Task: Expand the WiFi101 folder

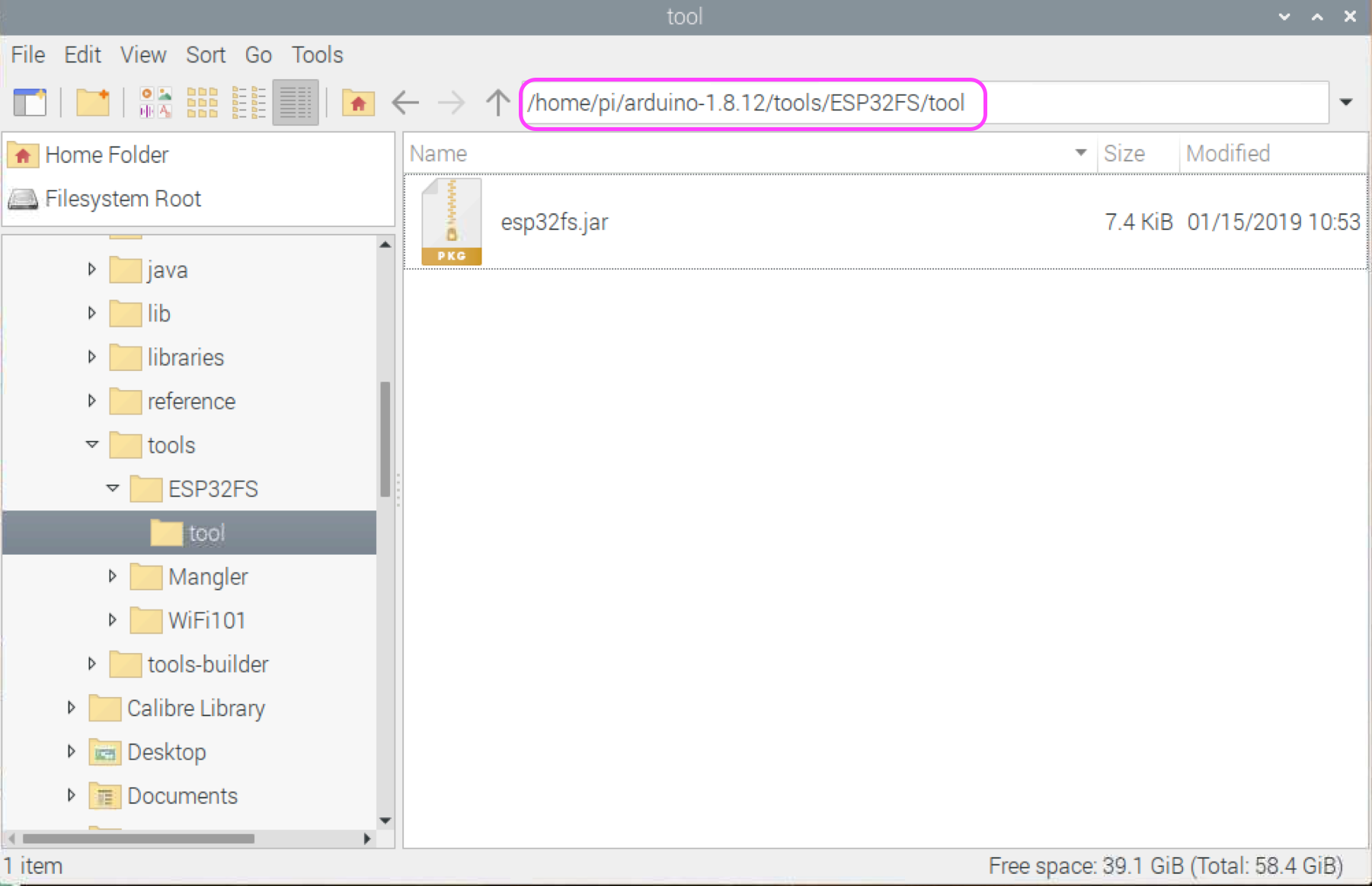Action: click(112, 620)
